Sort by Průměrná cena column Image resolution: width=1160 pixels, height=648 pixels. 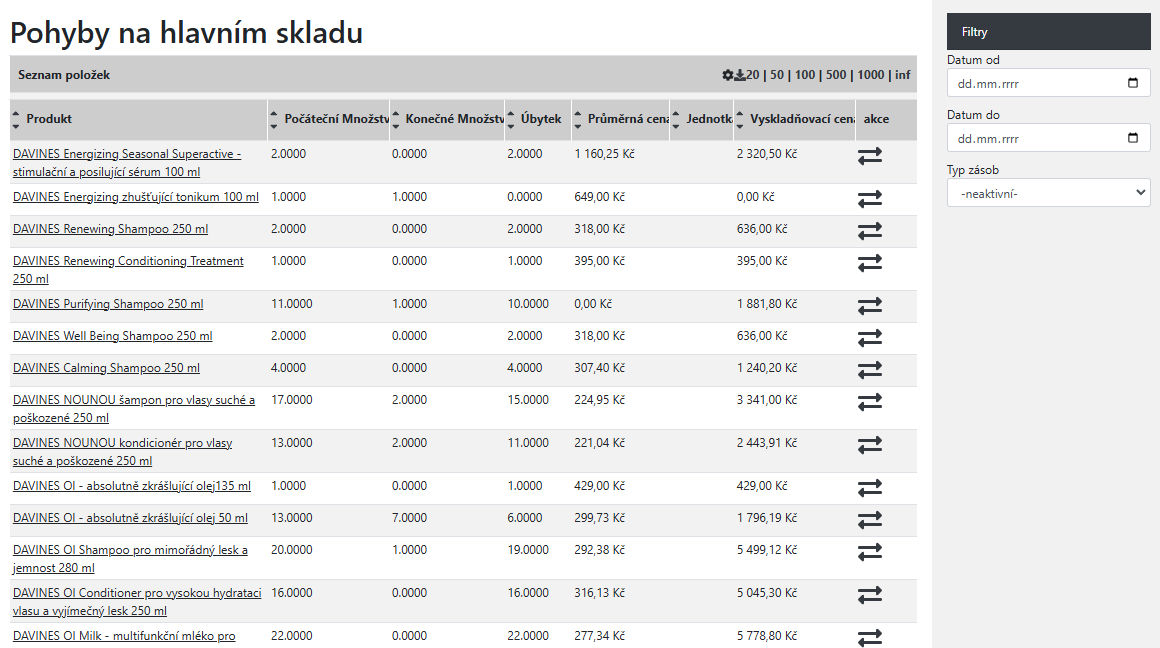click(579, 120)
